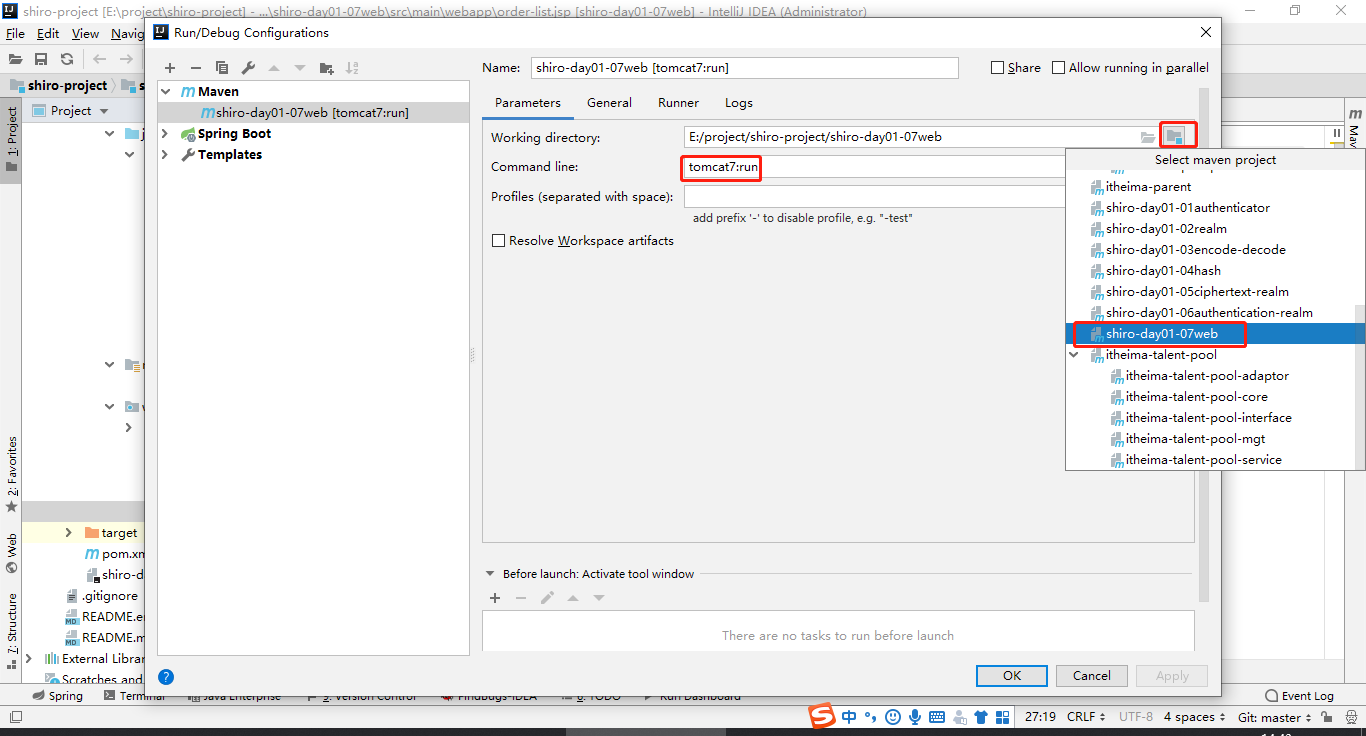
Task: Open the Sogou toolbox grid icon
Action: pyautogui.click(x=1002, y=717)
